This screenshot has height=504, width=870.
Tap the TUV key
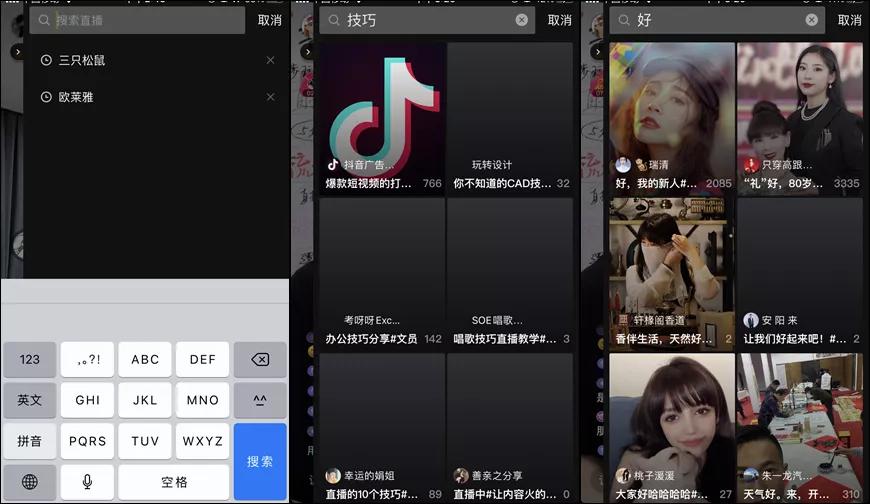pos(145,441)
